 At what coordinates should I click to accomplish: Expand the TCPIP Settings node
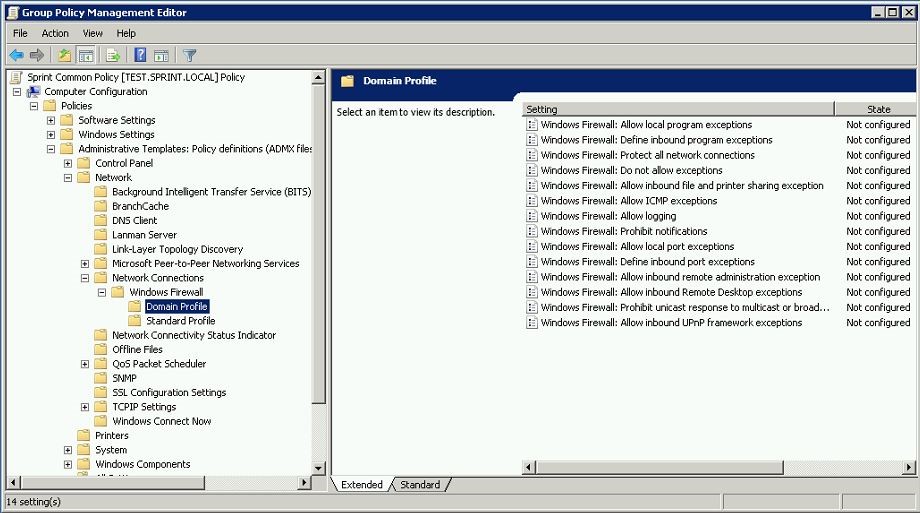pos(85,407)
